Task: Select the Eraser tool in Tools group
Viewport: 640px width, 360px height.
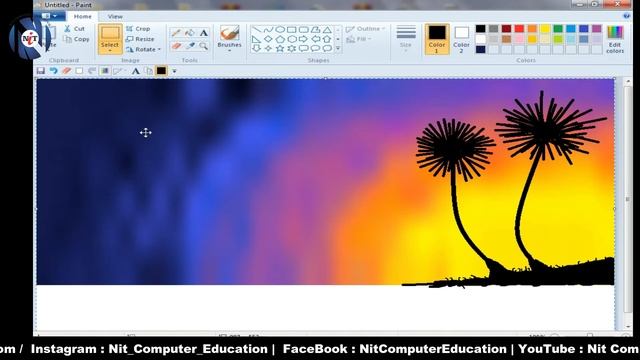Action: 176,46
